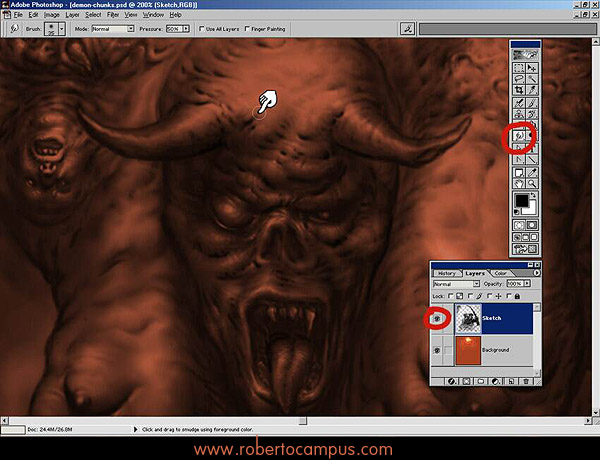600x460 pixels.
Task: Switch to the History tab
Action: pyautogui.click(x=447, y=273)
